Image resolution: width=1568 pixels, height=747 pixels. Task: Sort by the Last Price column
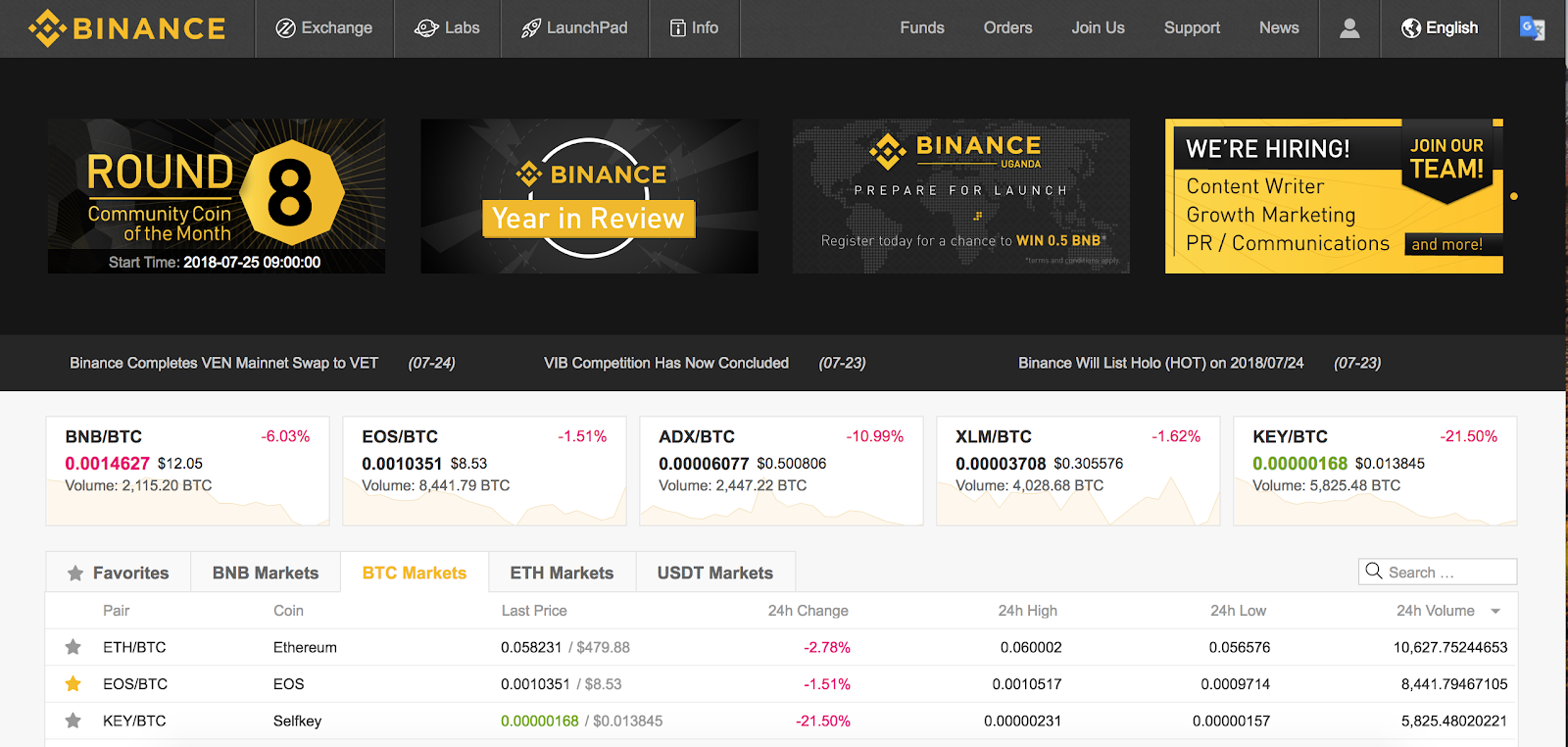click(534, 611)
